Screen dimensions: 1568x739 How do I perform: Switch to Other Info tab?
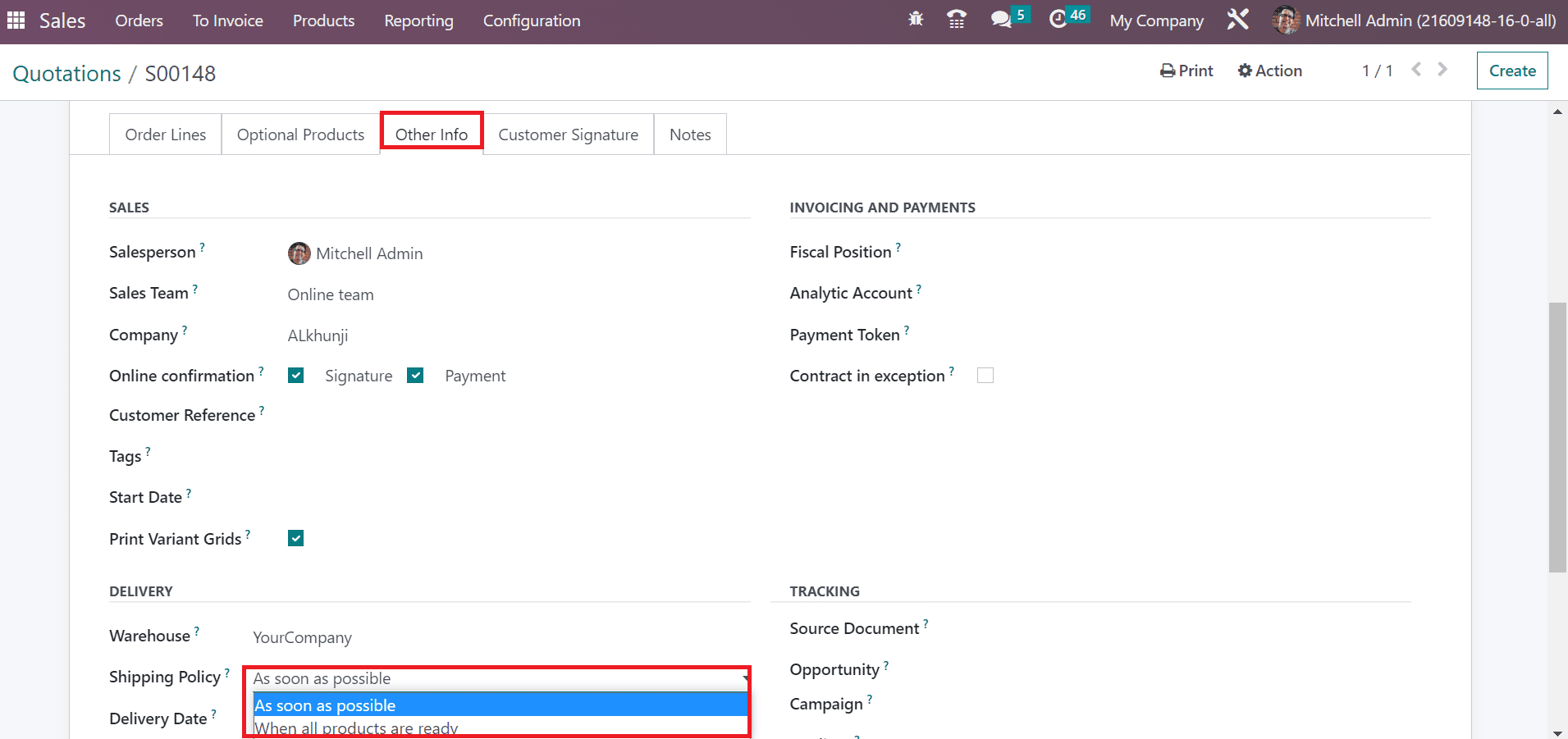click(x=432, y=134)
